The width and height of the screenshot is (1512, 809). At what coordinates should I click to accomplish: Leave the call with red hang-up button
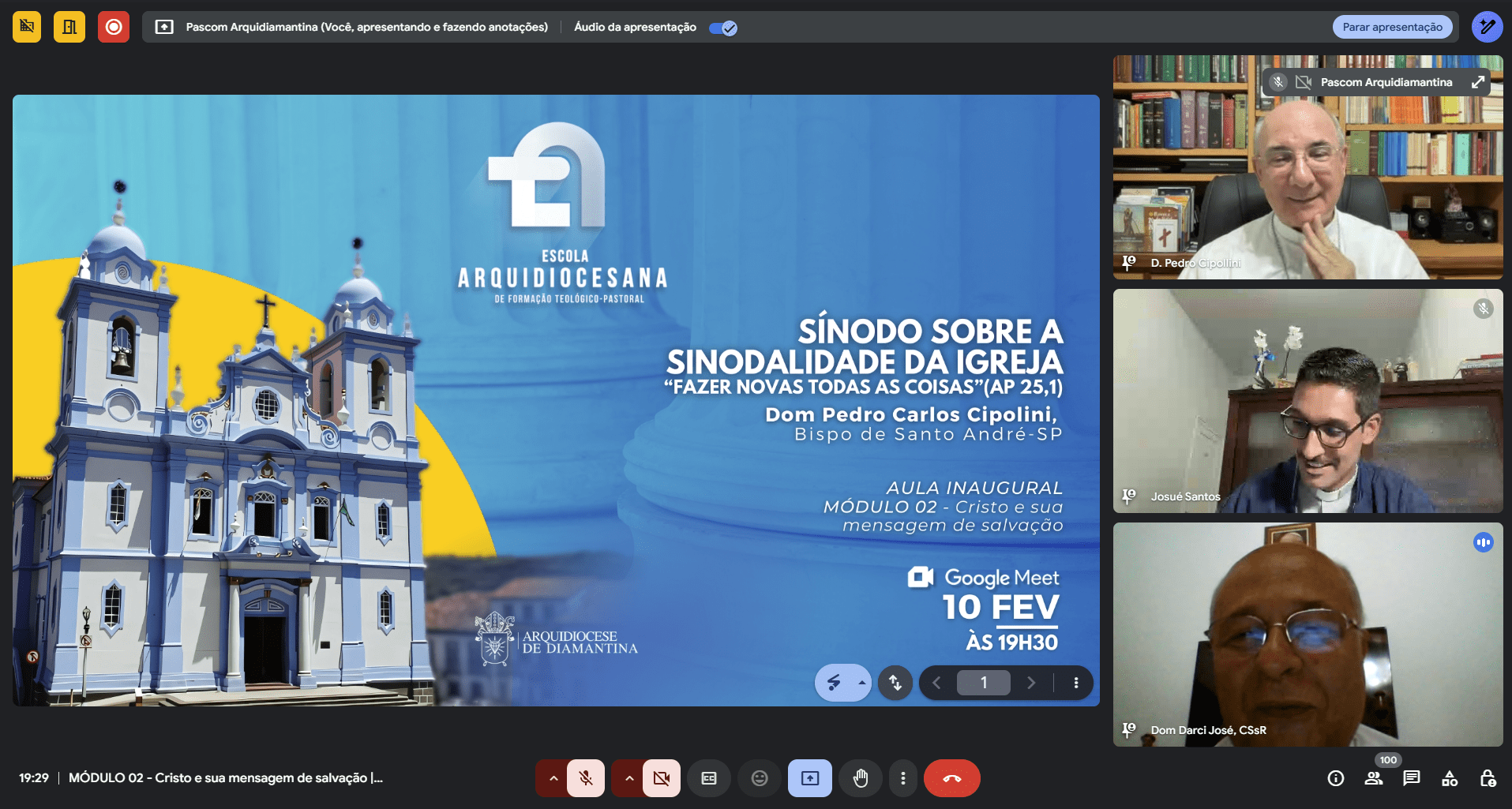click(x=952, y=778)
